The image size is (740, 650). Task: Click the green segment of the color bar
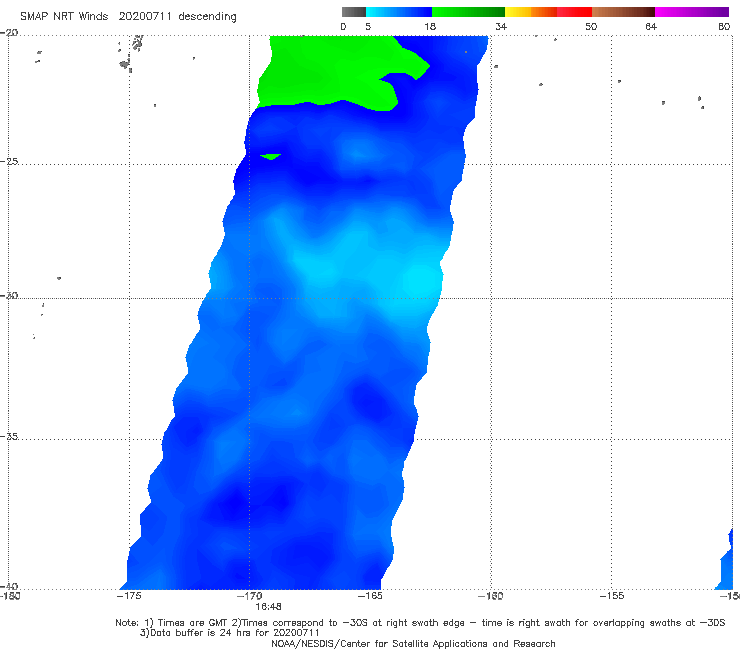click(468, 12)
